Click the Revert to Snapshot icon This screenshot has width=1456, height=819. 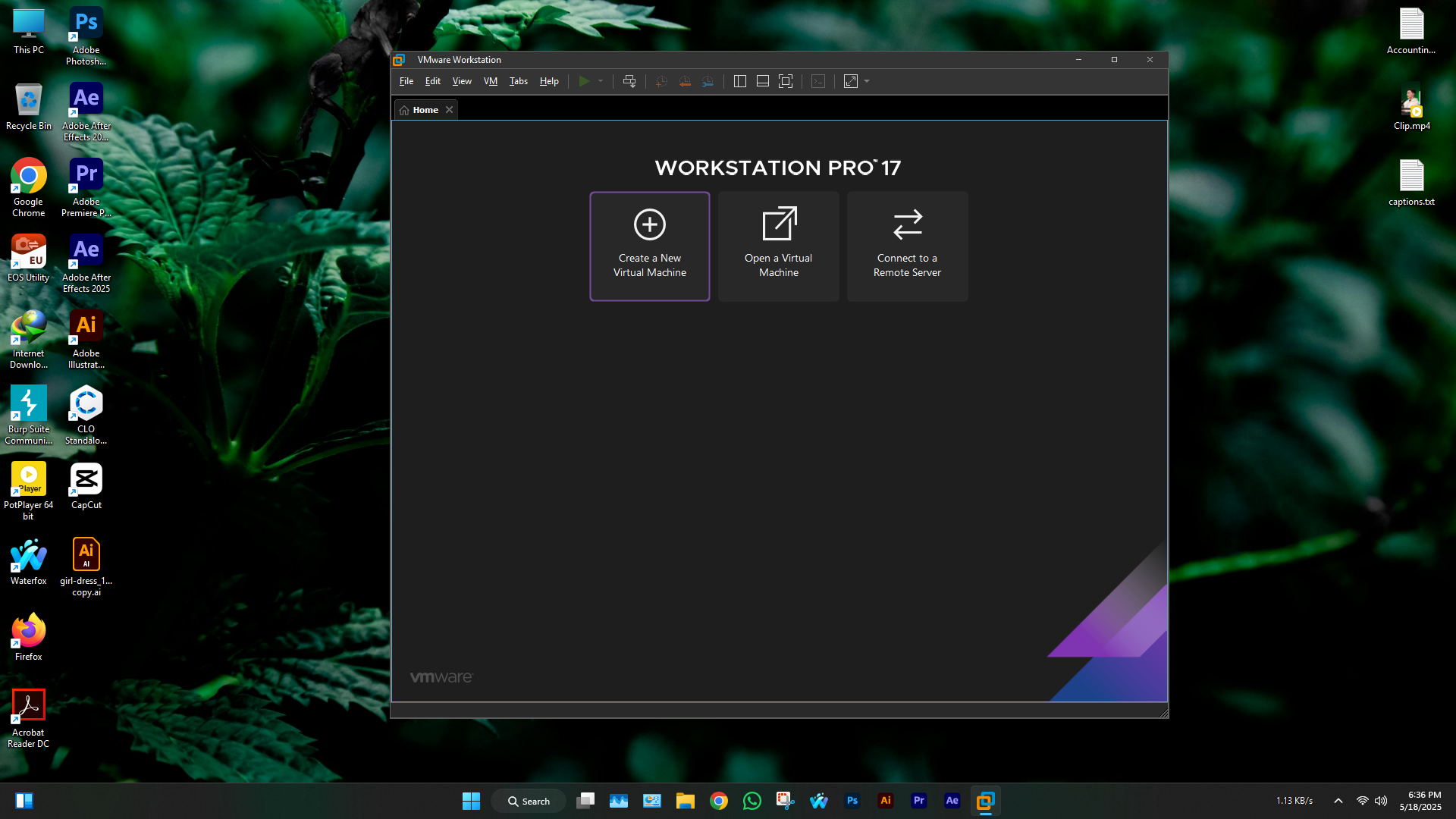point(685,81)
